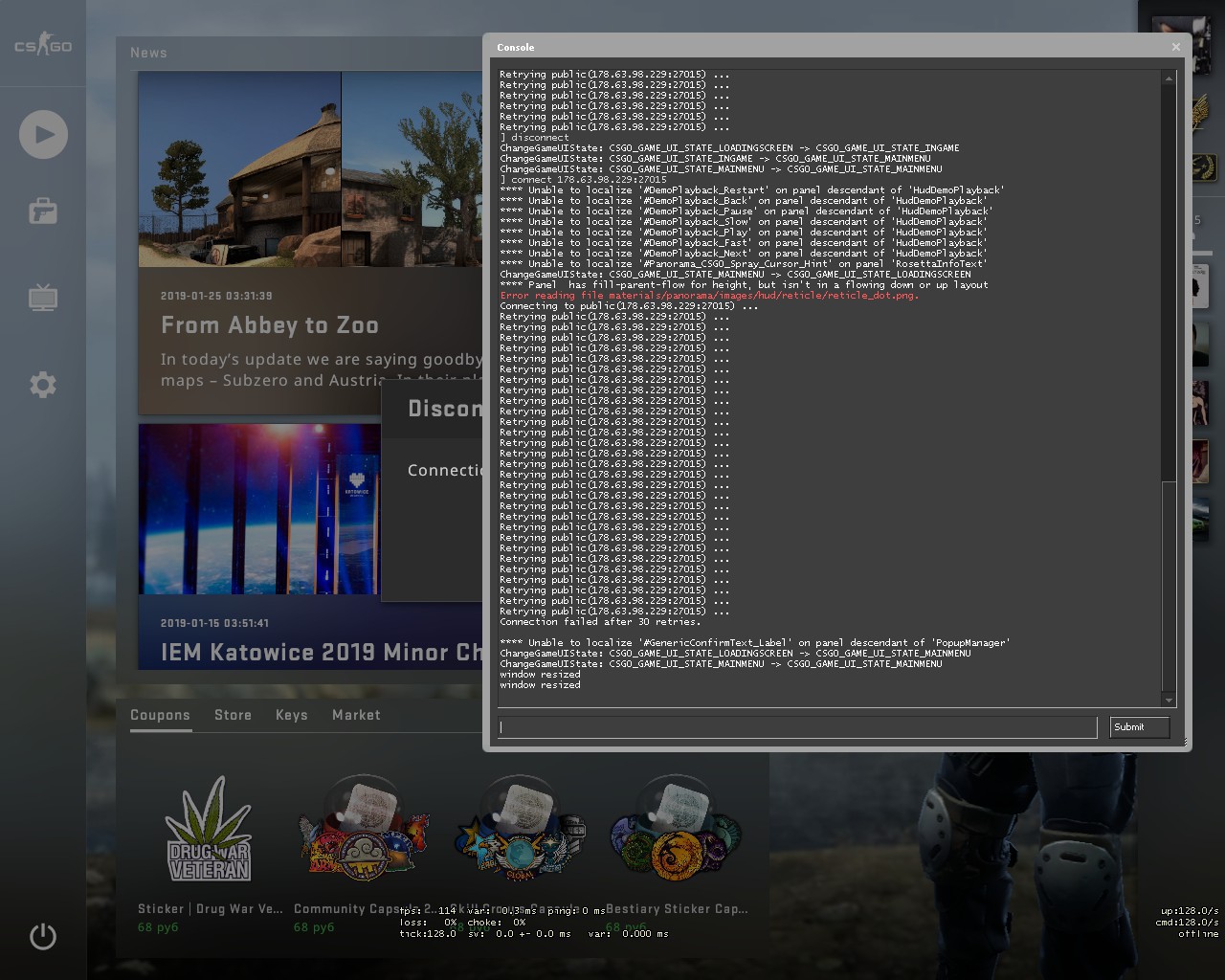The height and width of the screenshot is (980, 1225).
Task: Focus the console command input field
Action: point(797,727)
